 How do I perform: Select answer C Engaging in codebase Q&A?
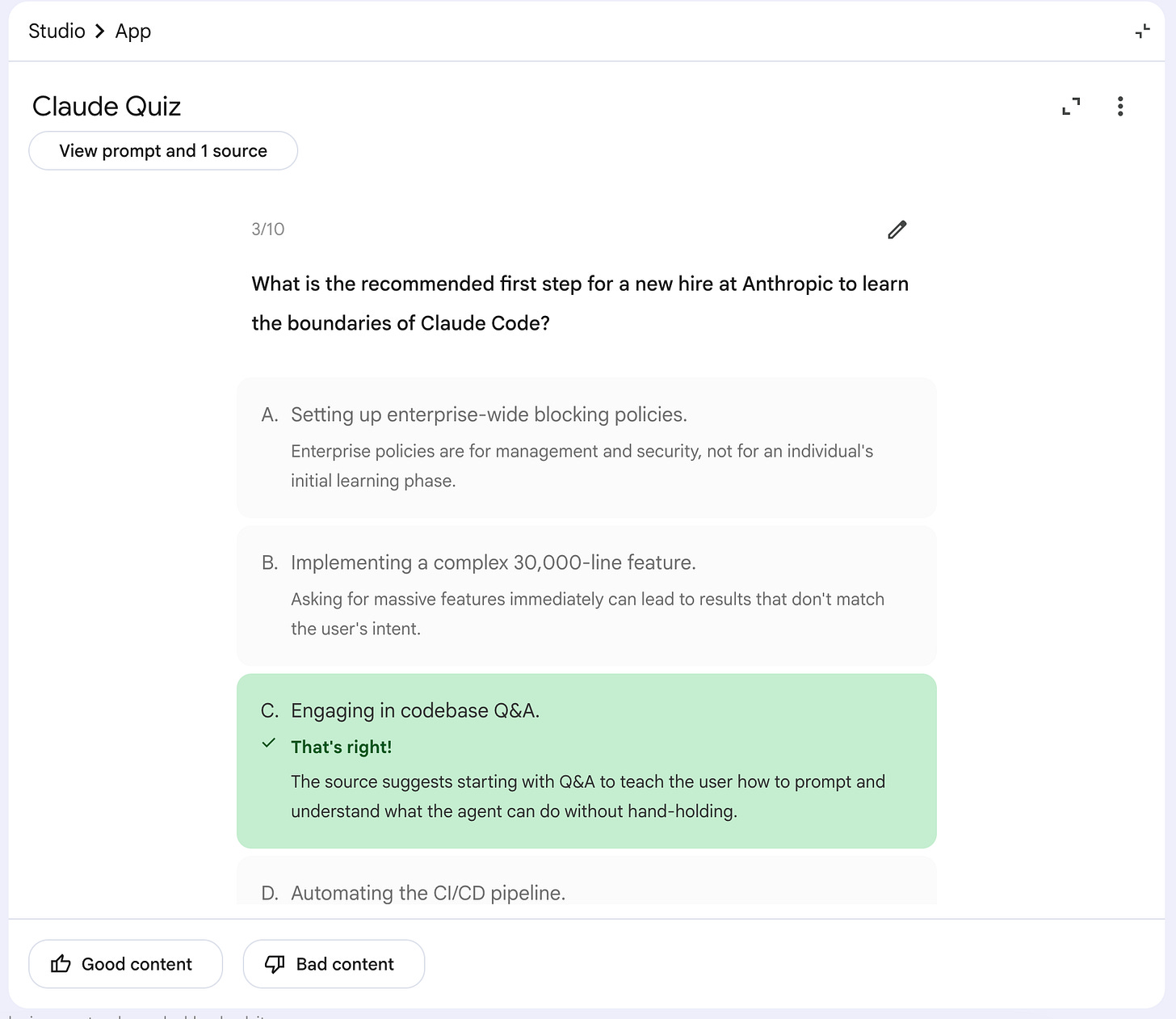pos(586,760)
